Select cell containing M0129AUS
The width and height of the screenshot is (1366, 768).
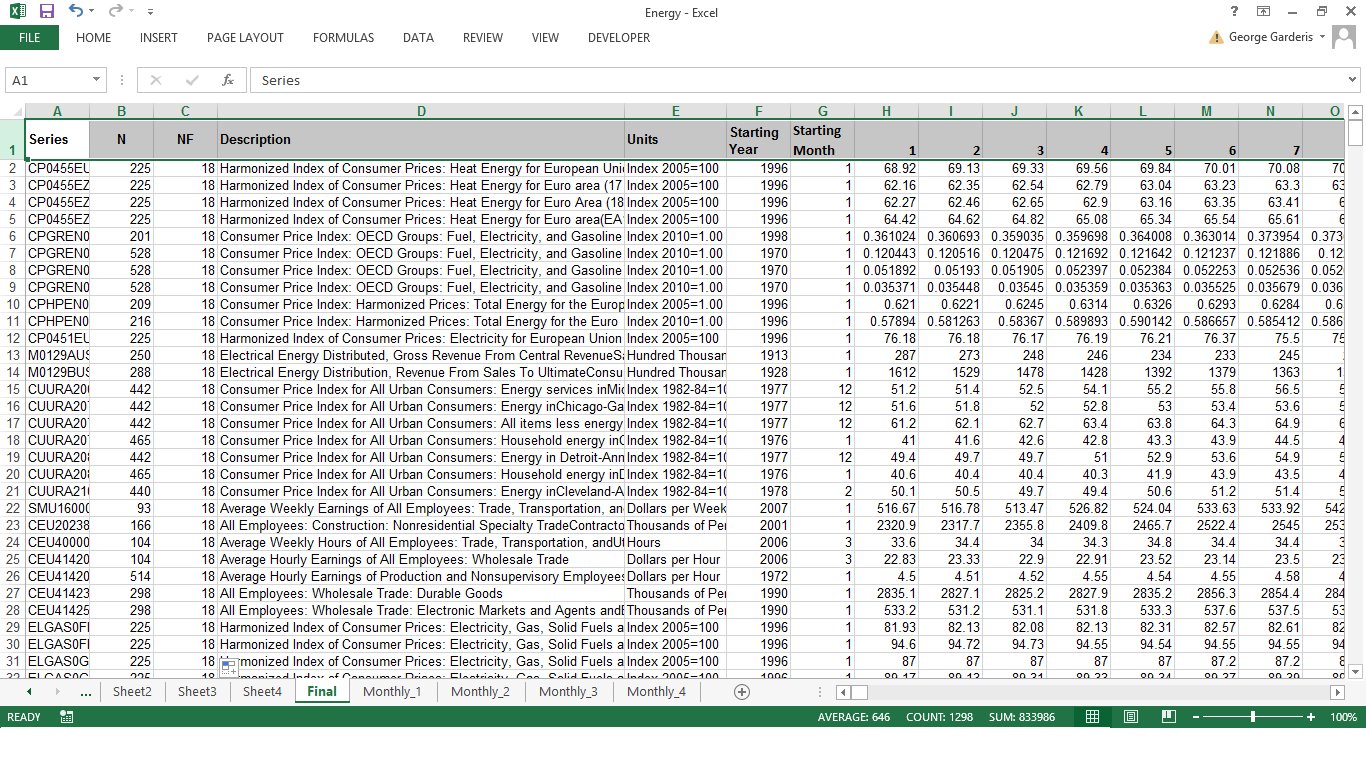click(x=57, y=355)
